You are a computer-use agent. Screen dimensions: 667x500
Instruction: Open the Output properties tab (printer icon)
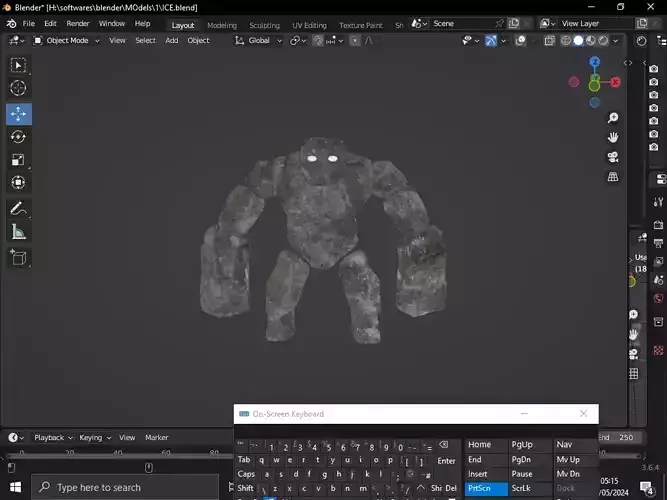pyautogui.click(x=658, y=243)
